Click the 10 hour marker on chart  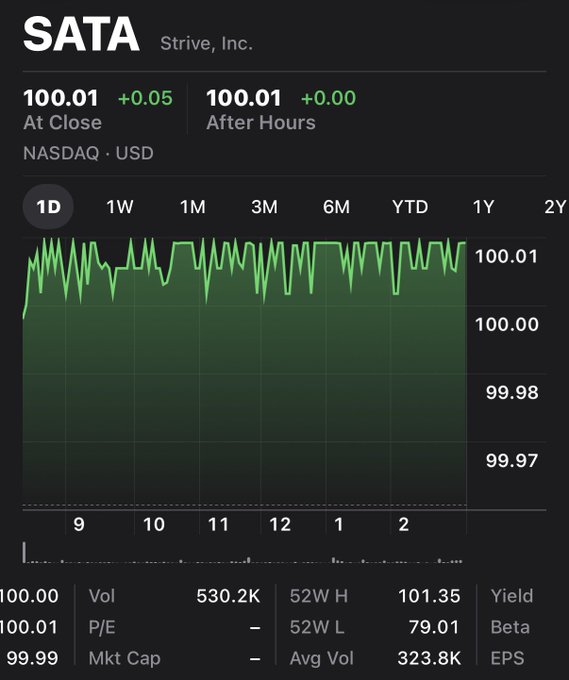tap(154, 525)
